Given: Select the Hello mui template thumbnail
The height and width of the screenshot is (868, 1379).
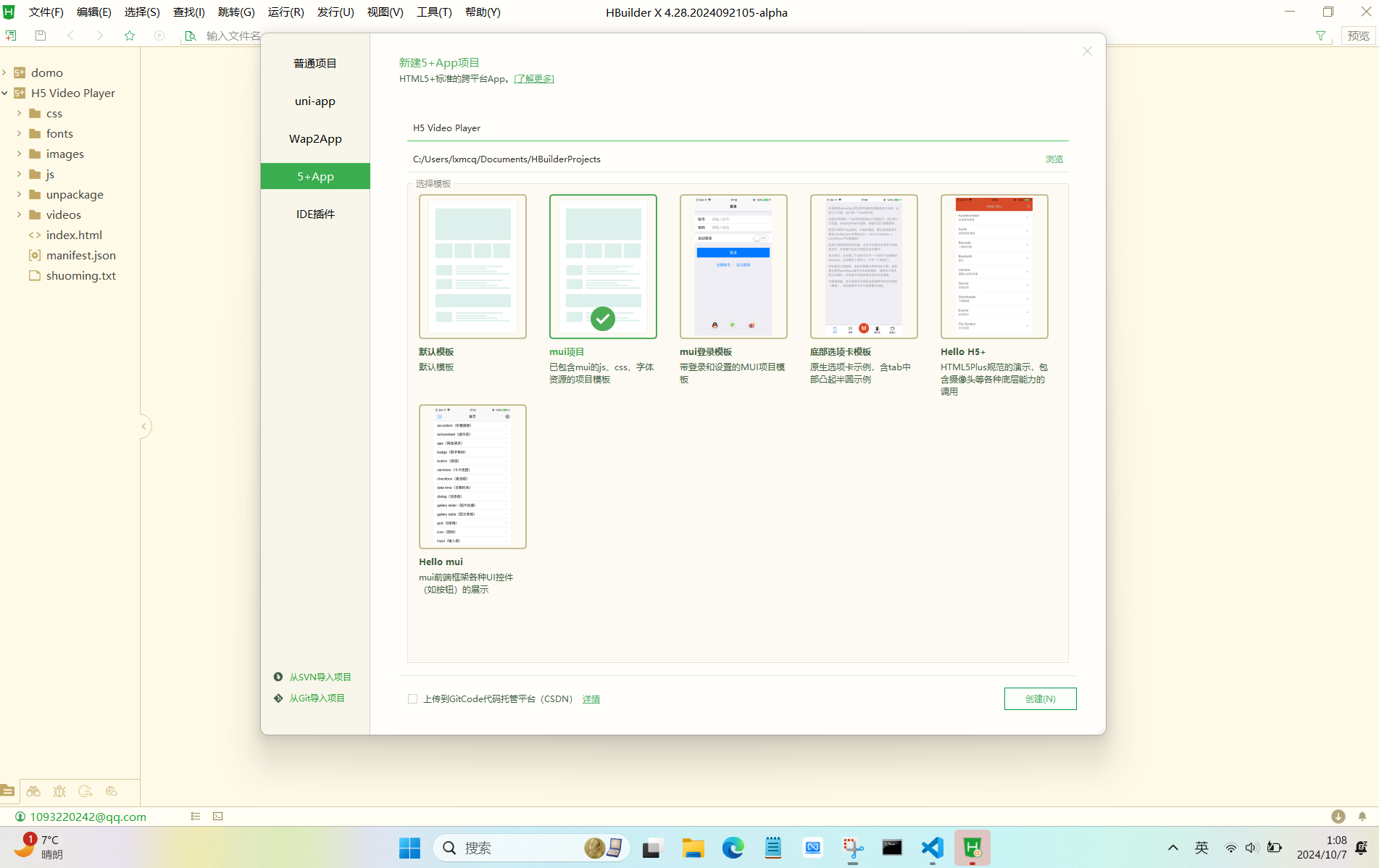Looking at the screenshot, I should point(472,477).
